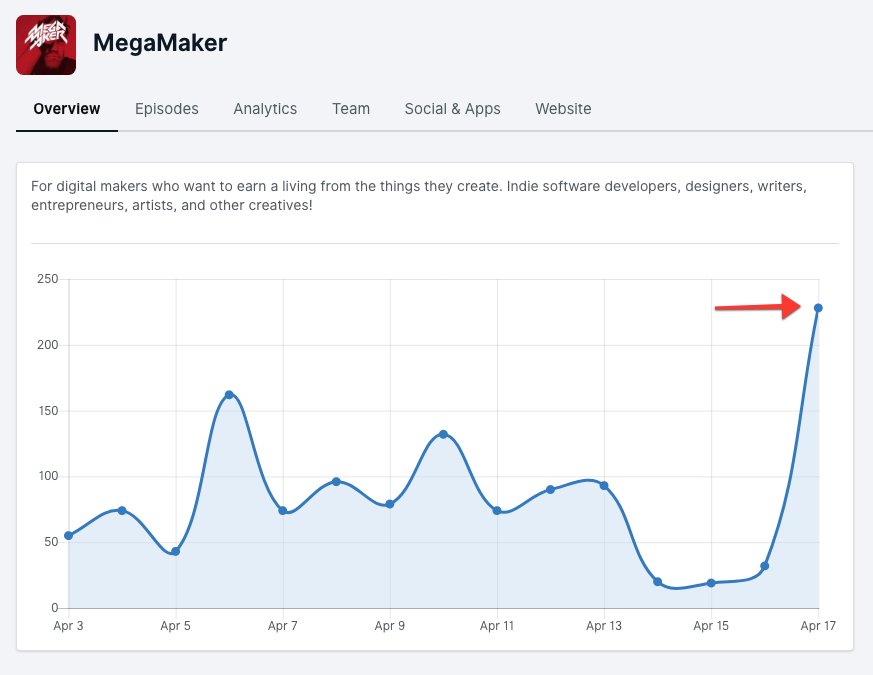
Task: Select the Apr 13 data point
Action: [x=604, y=486]
